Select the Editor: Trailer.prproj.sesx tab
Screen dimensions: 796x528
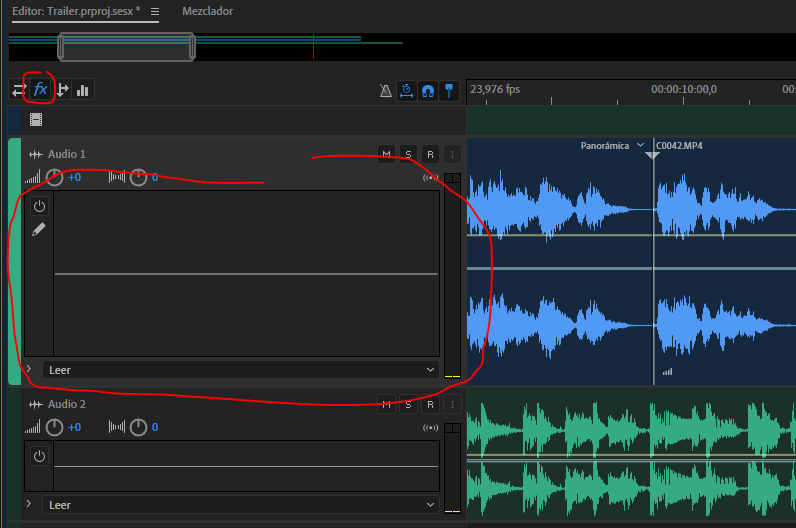(x=76, y=11)
